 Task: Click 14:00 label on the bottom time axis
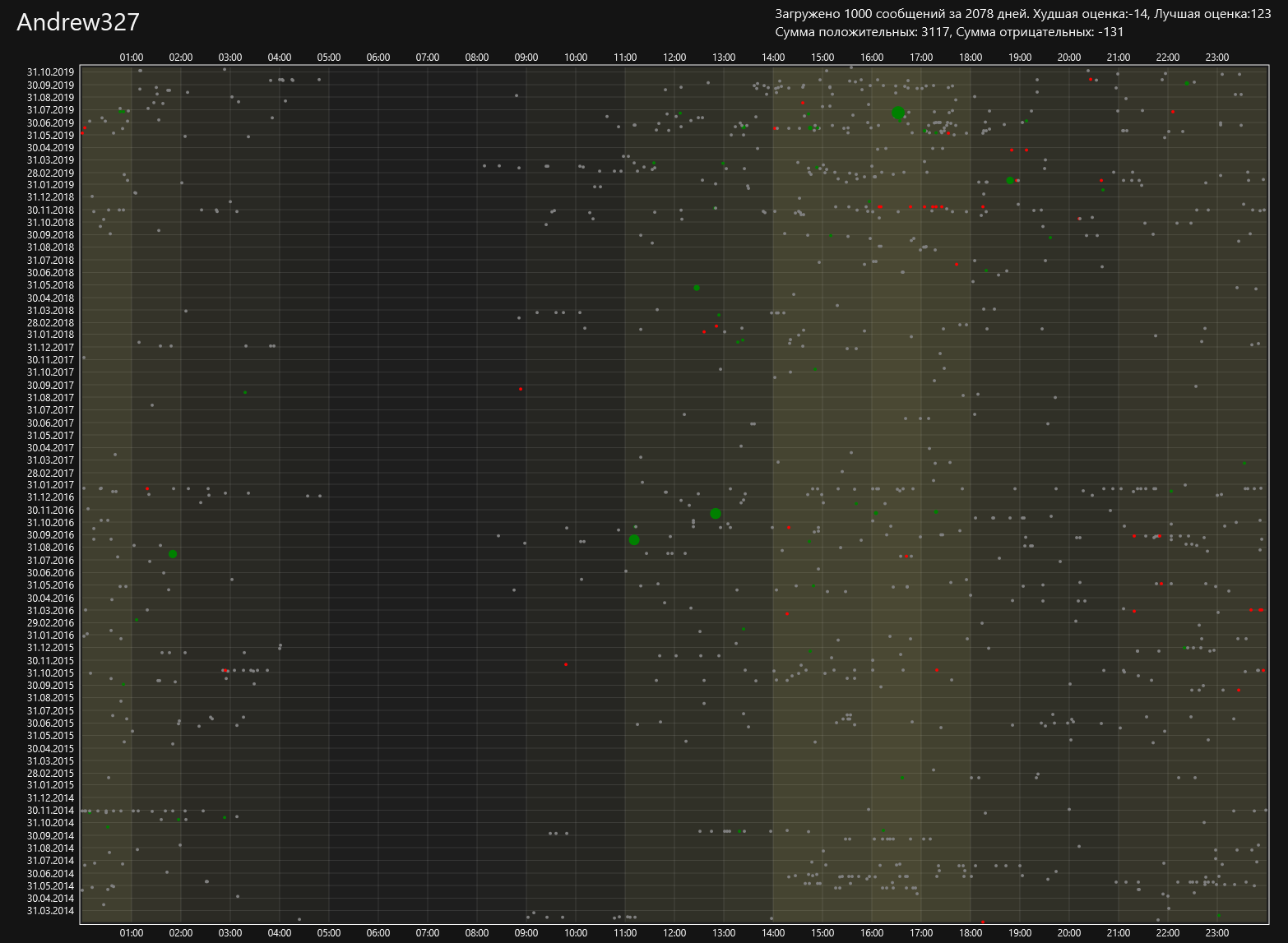773,933
